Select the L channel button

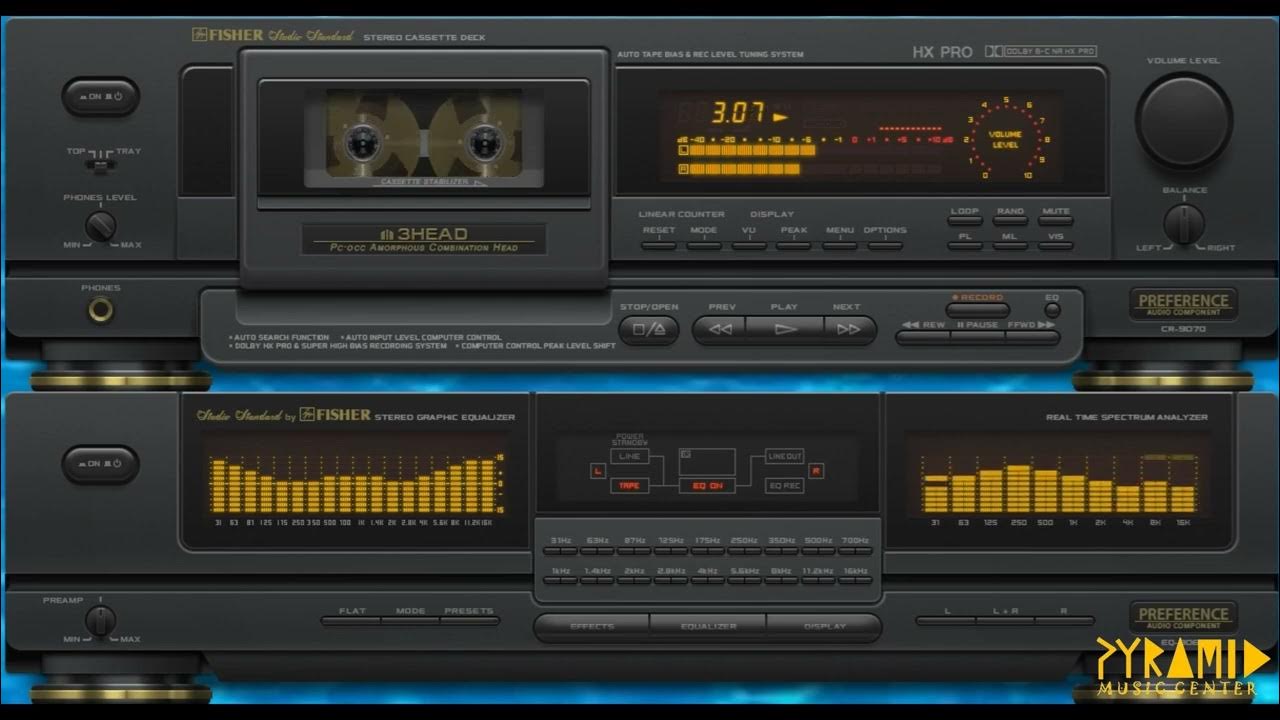[x=946, y=621]
